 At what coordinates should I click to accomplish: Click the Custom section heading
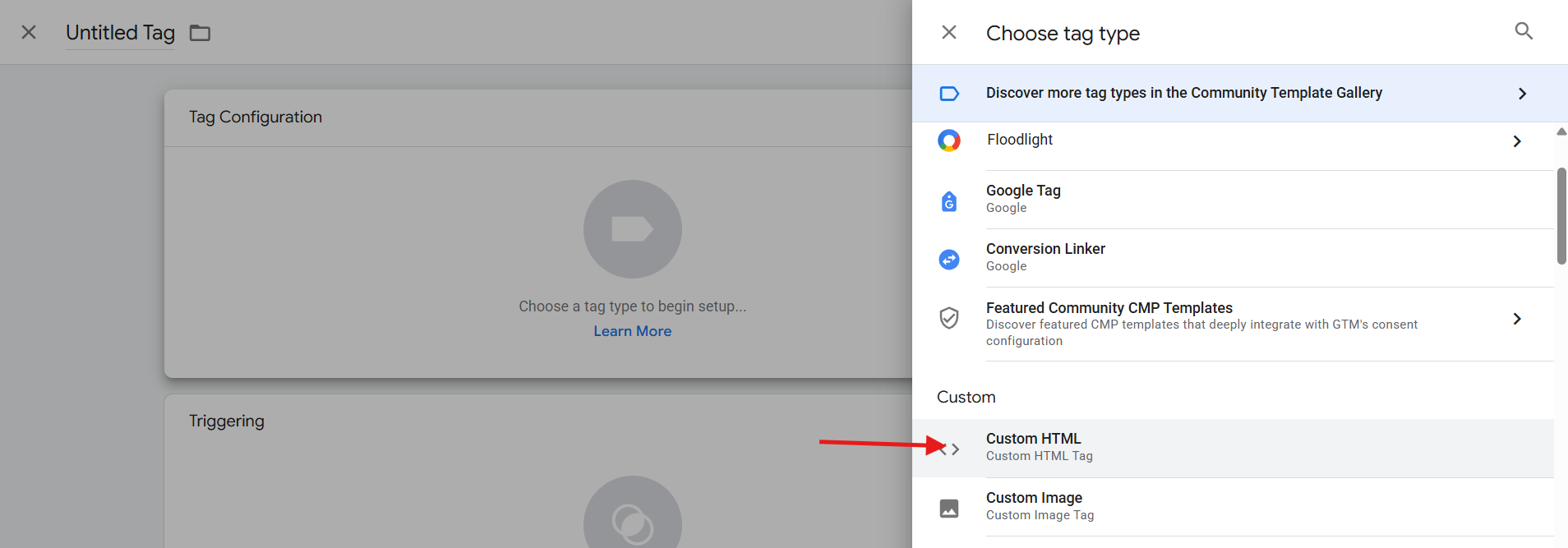(966, 397)
